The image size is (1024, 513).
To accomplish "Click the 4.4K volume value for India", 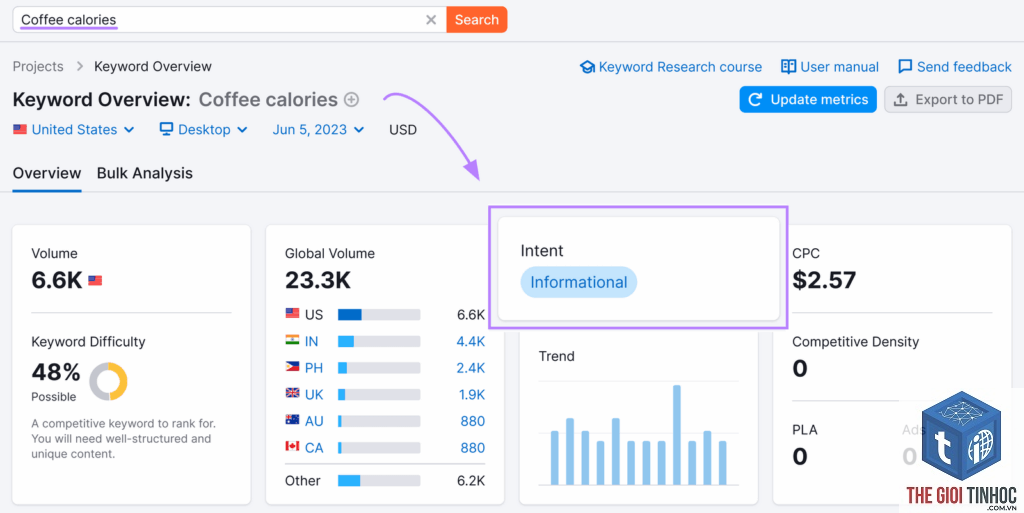I will (x=470, y=341).
